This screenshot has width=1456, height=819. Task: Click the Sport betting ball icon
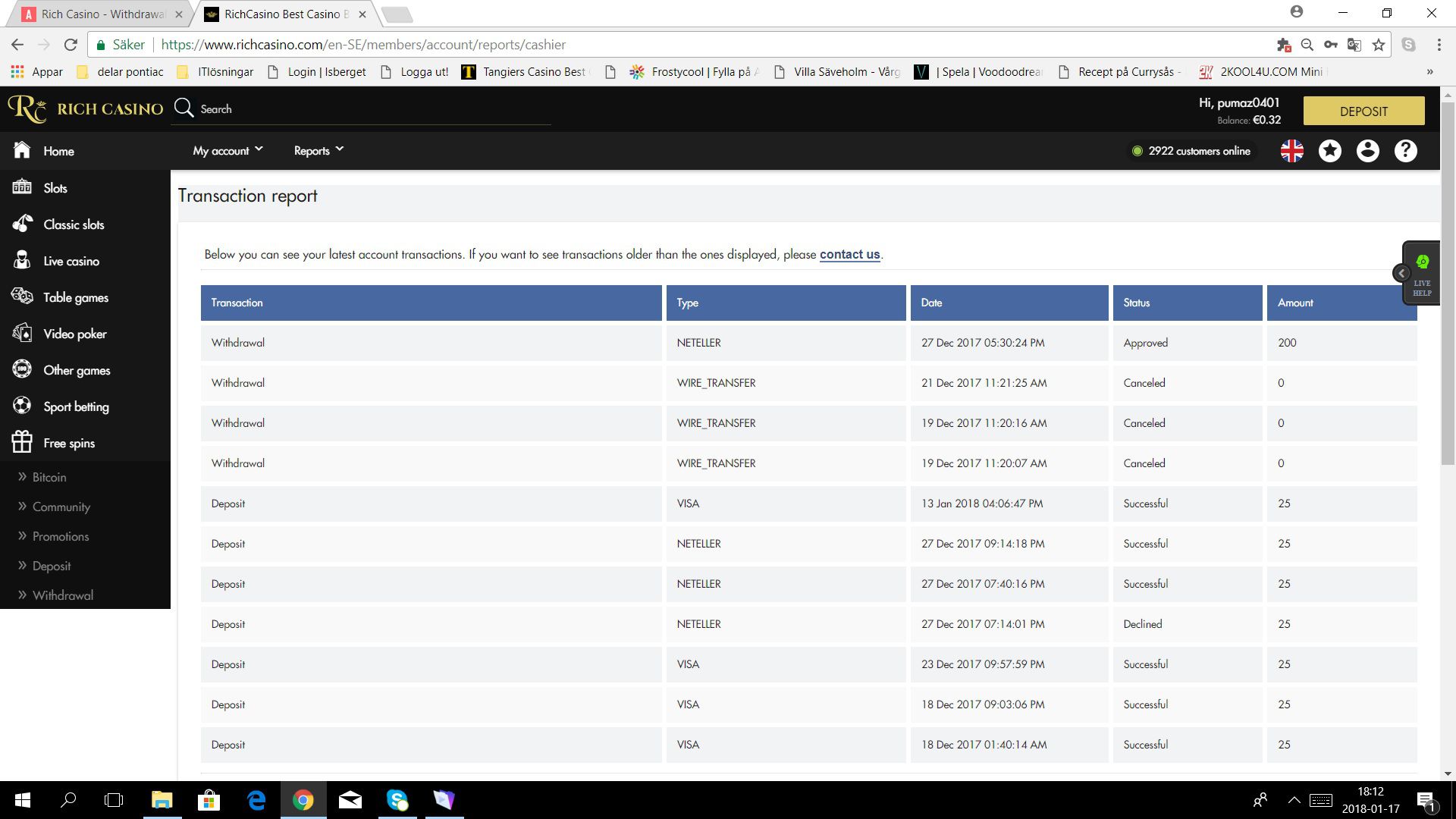click(x=22, y=406)
